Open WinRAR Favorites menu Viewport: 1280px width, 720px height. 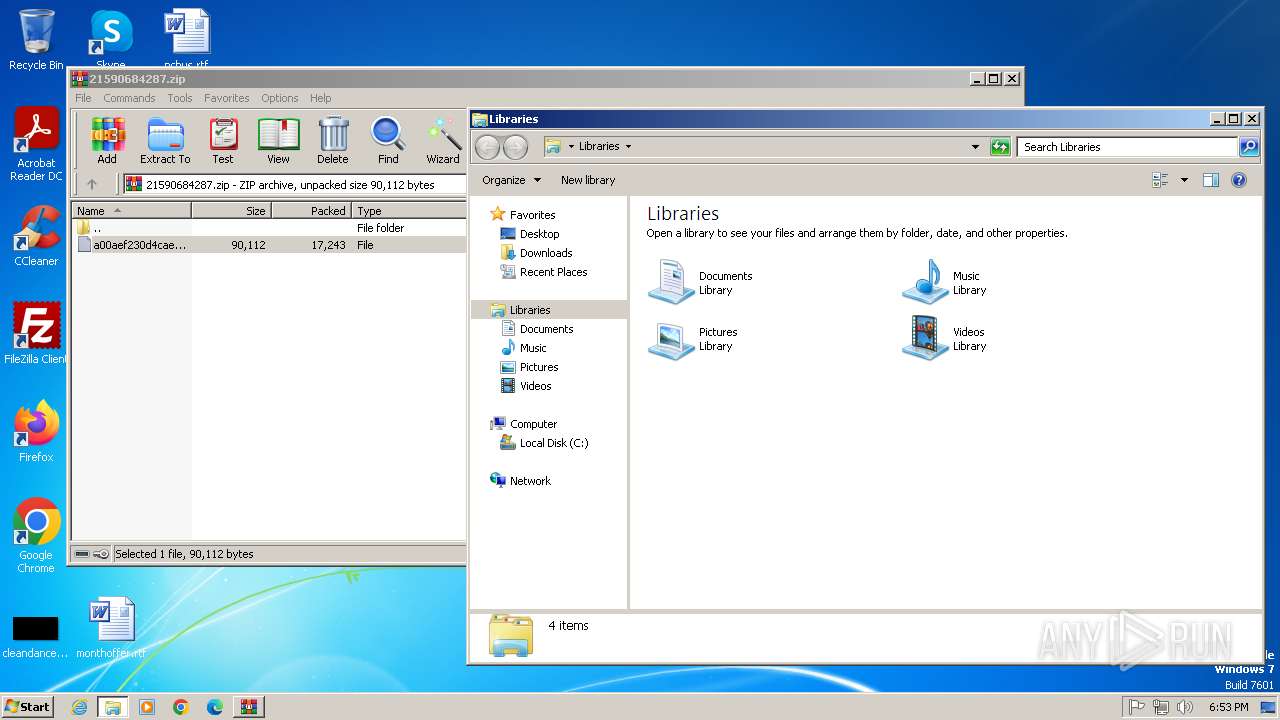(227, 98)
